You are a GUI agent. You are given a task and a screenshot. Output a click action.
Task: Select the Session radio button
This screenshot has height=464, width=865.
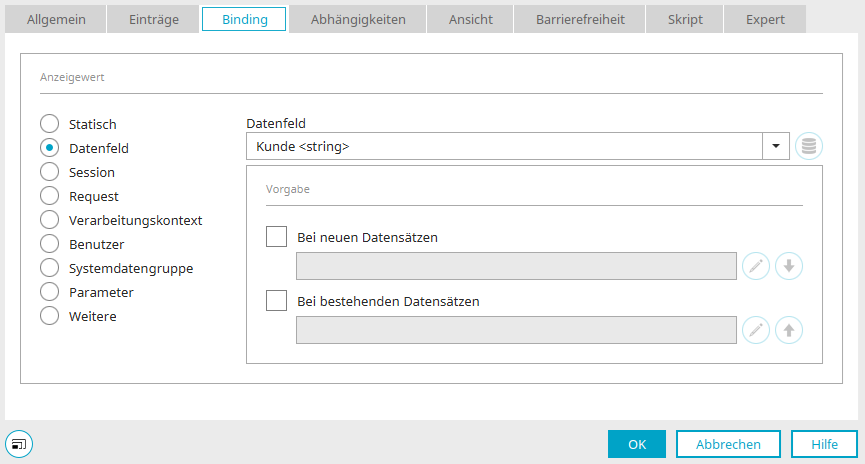click(50, 172)
